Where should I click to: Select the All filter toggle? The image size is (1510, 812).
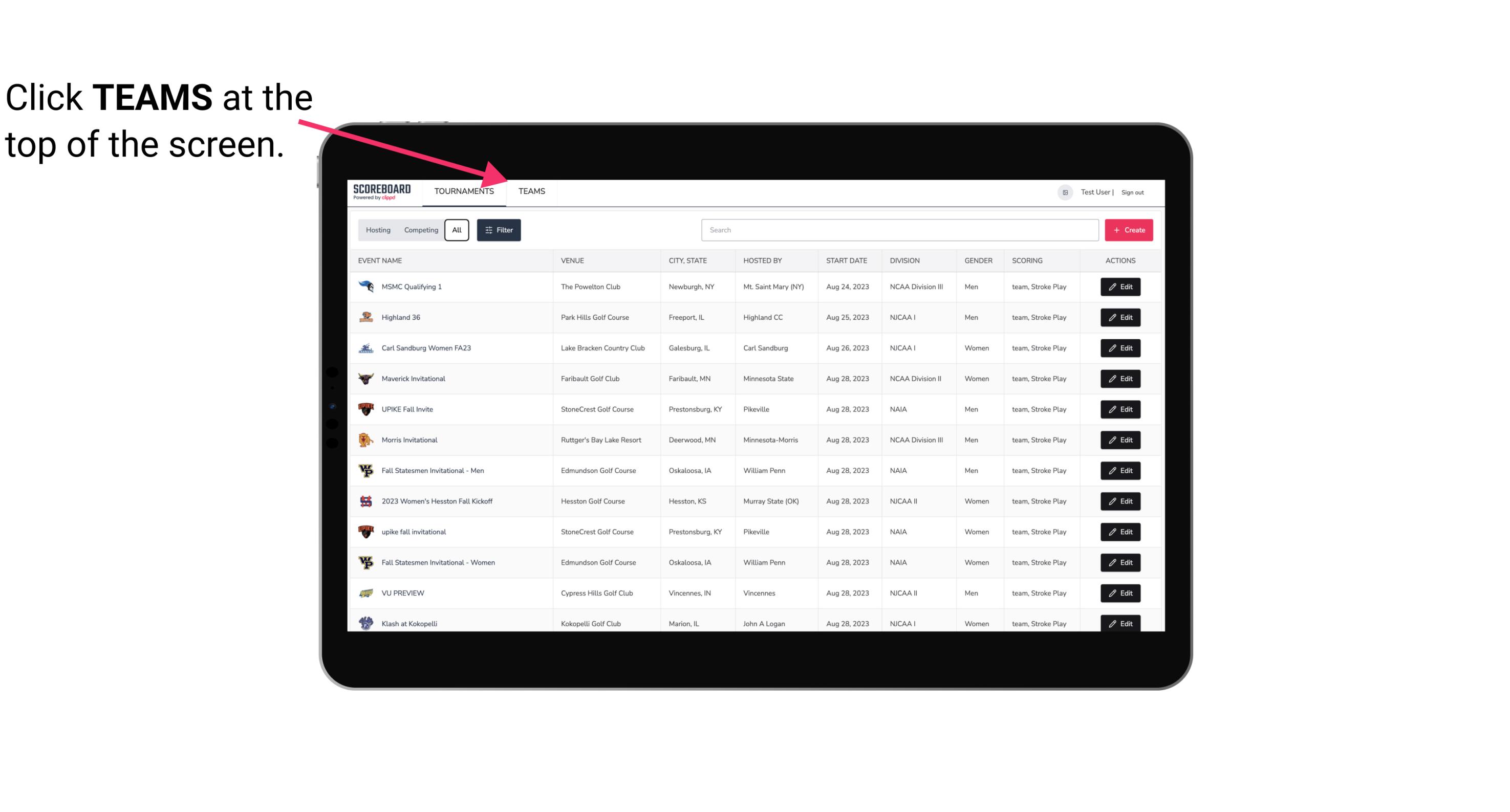(457, 230)
